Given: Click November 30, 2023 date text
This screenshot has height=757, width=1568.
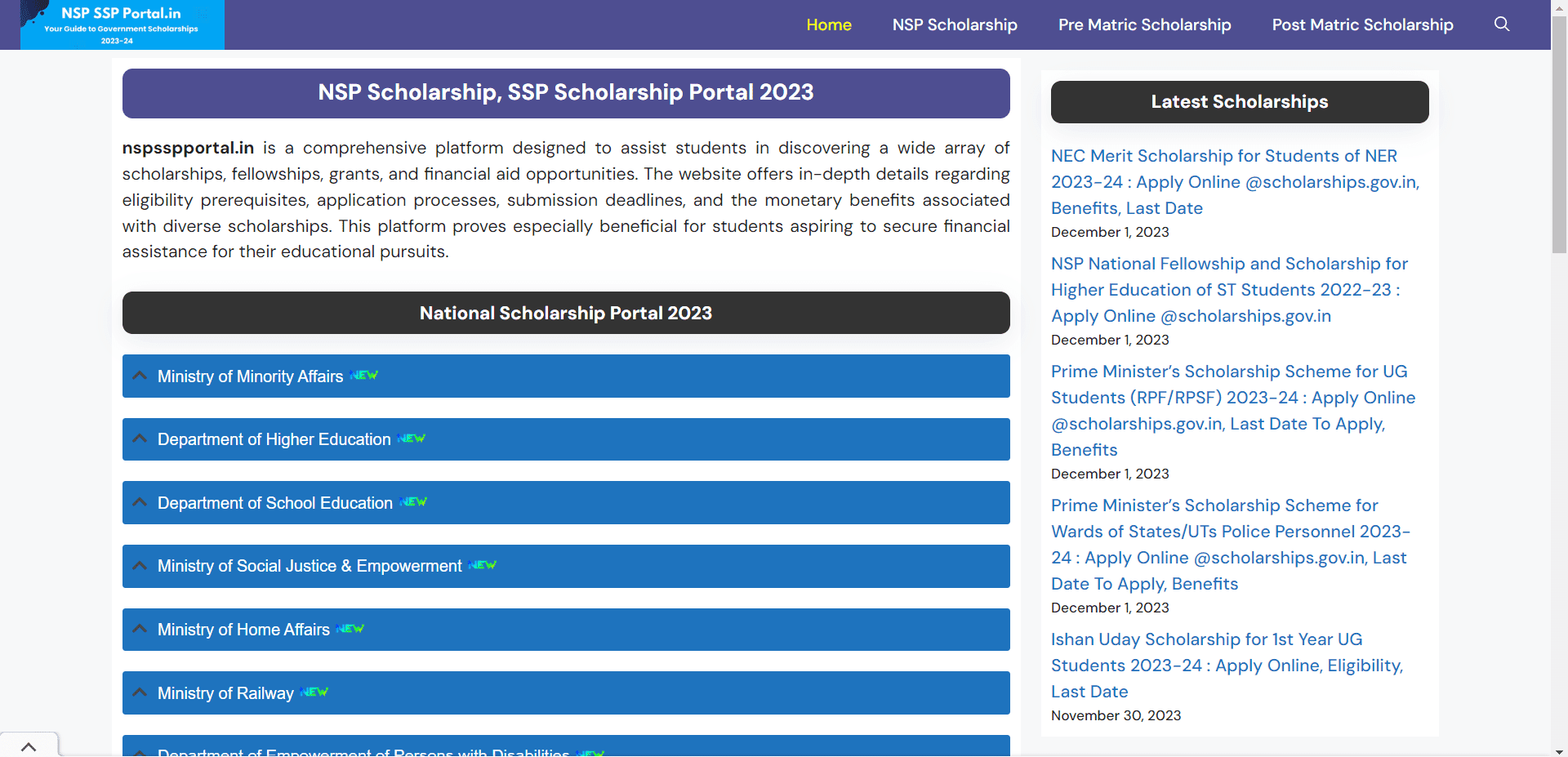Looking at the screenshot, I should click(1116, 715).
